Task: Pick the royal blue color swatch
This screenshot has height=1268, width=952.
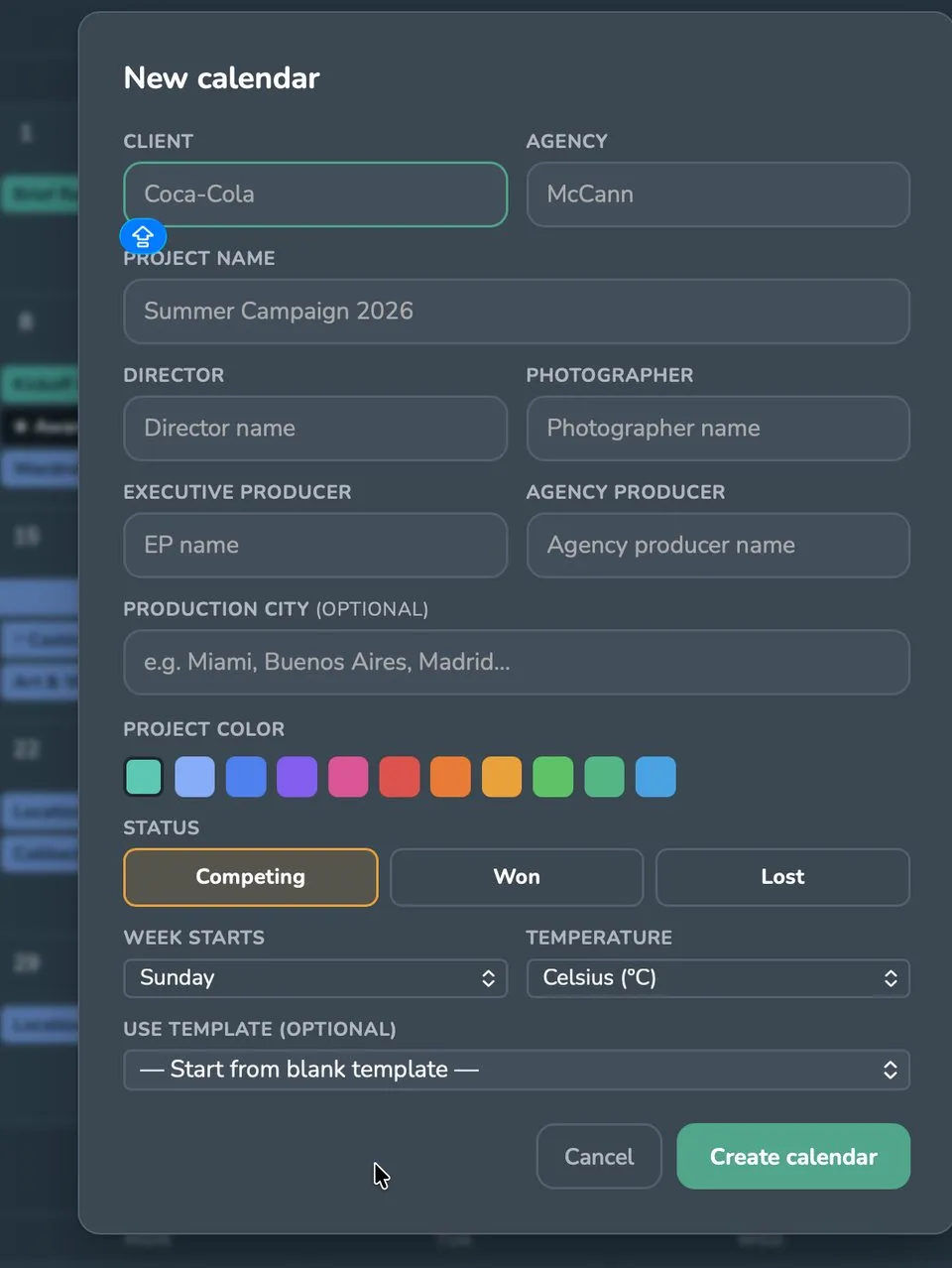Action: tap(246, 777)
